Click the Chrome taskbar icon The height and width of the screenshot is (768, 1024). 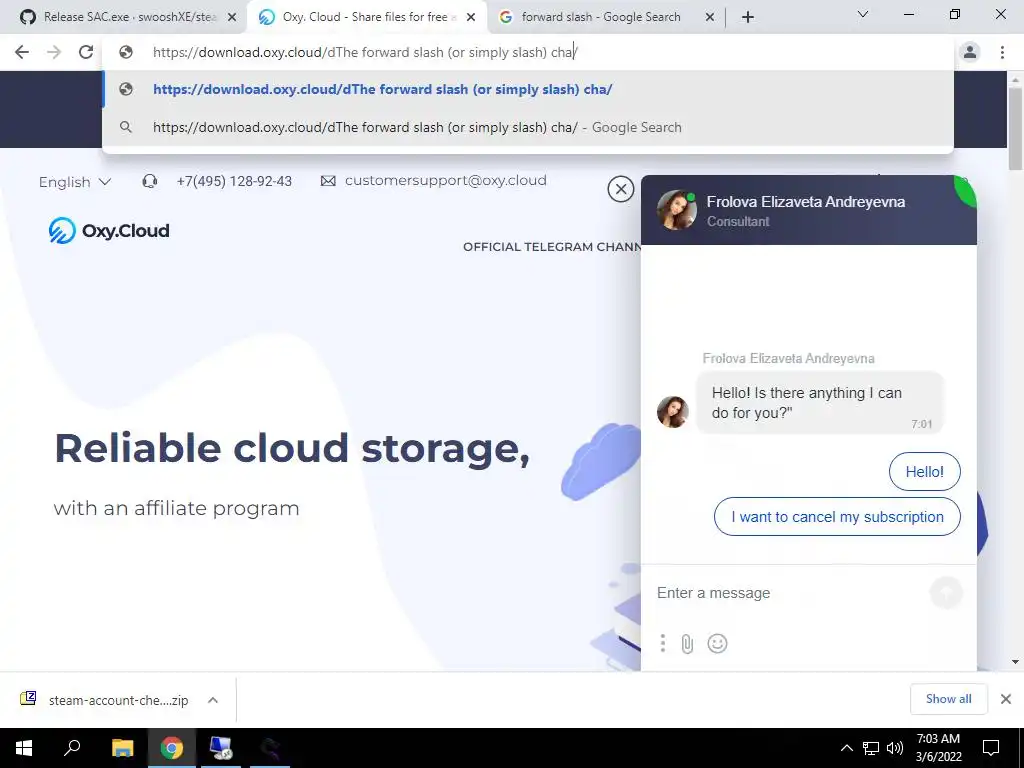(172, 748)
